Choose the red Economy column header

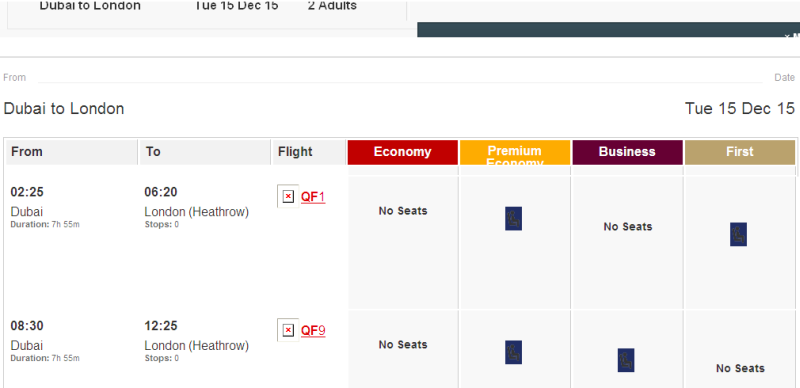403,152
